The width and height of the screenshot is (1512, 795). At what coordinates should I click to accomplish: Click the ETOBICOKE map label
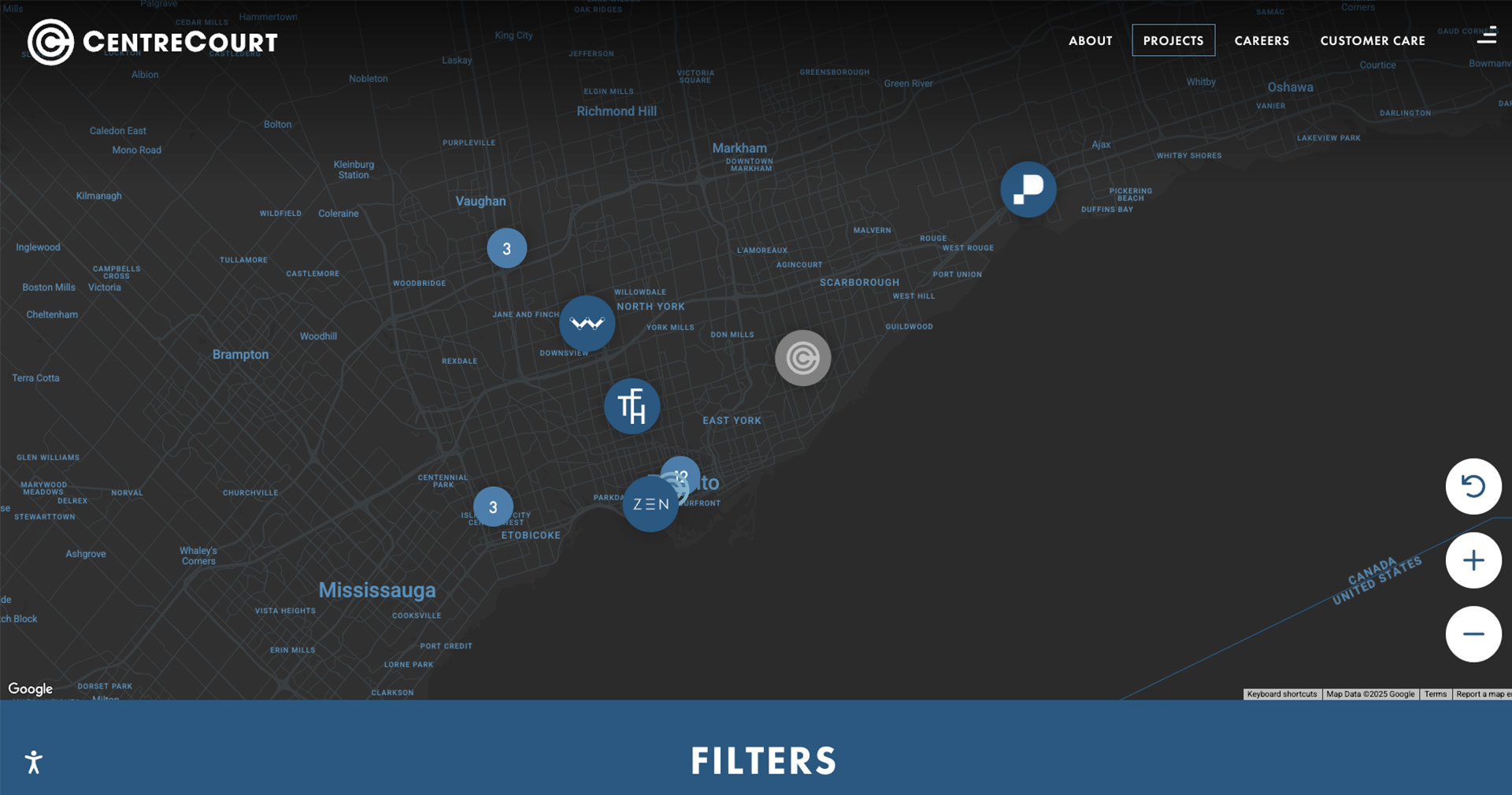point(531,535)
